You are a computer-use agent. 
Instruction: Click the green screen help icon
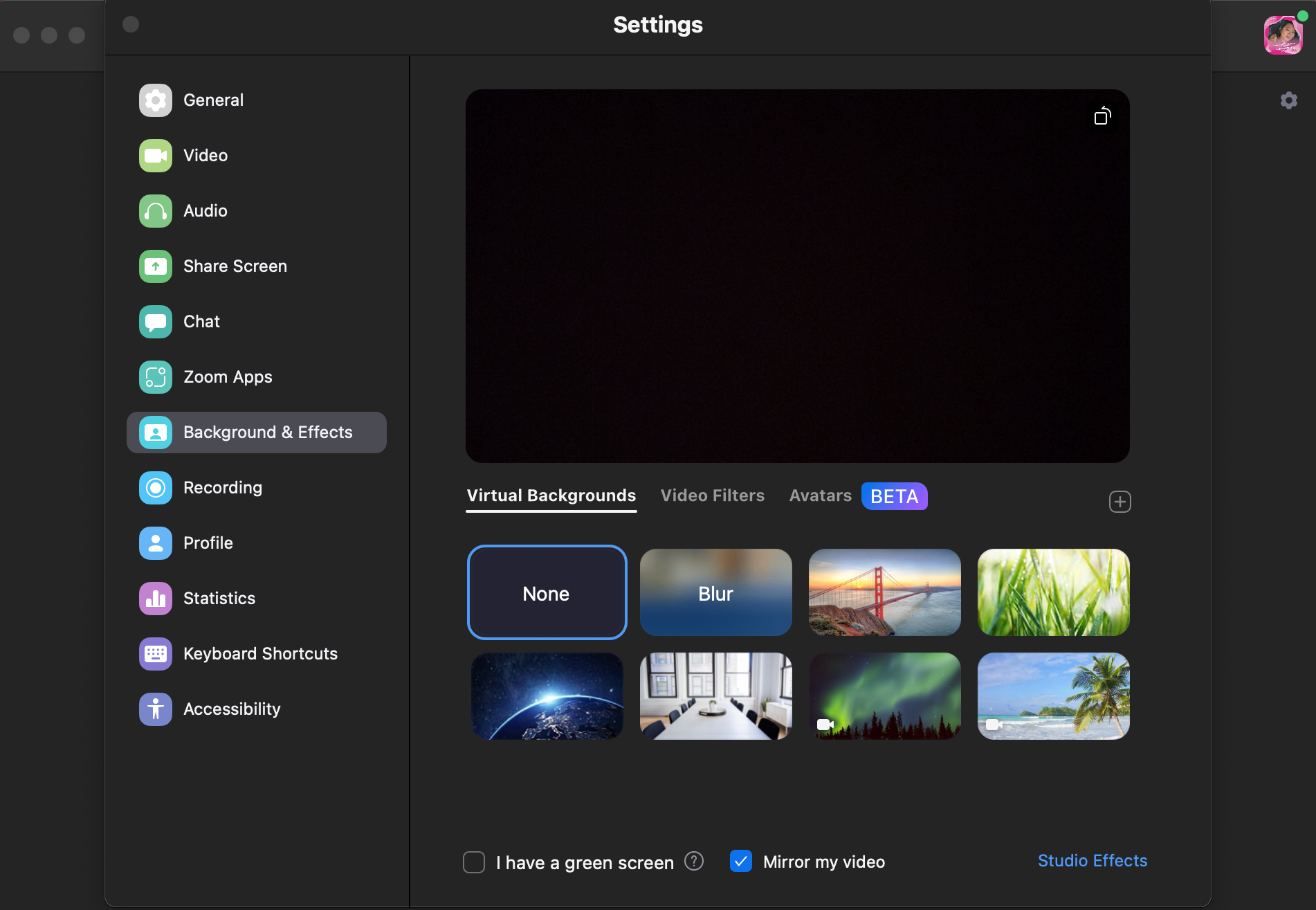[694, 862]
